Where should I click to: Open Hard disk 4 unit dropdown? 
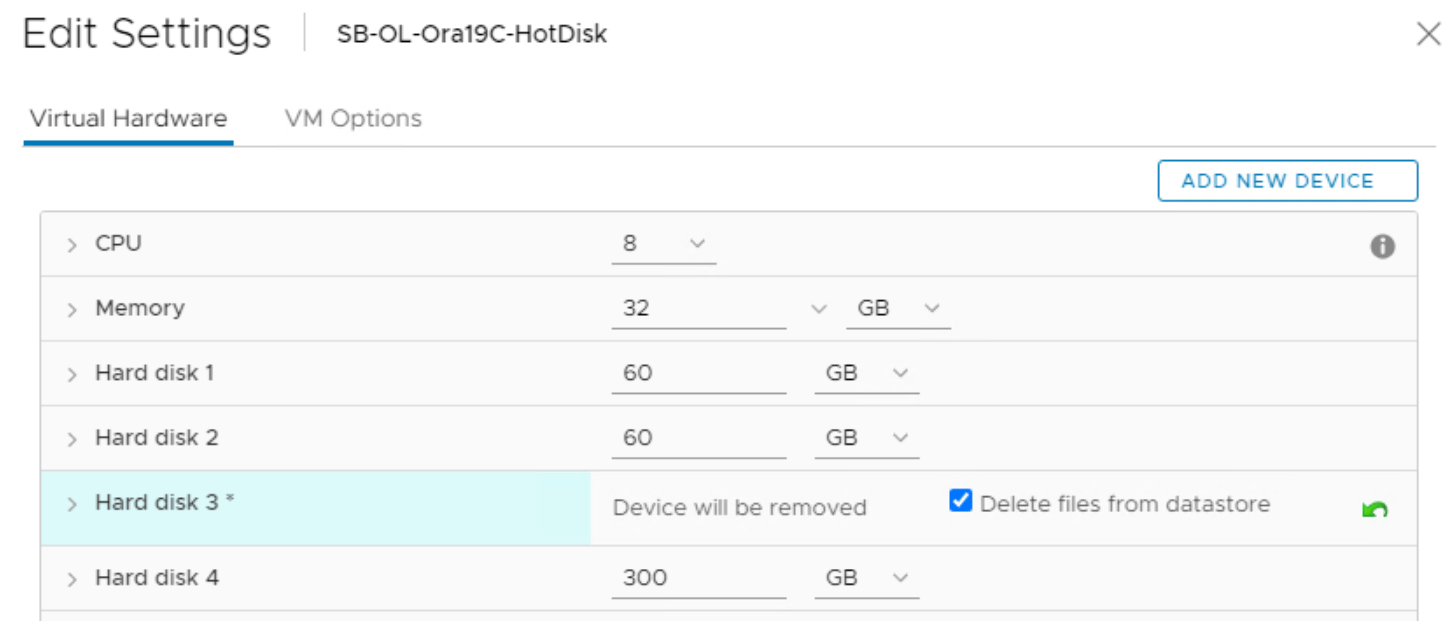[866, 578]
